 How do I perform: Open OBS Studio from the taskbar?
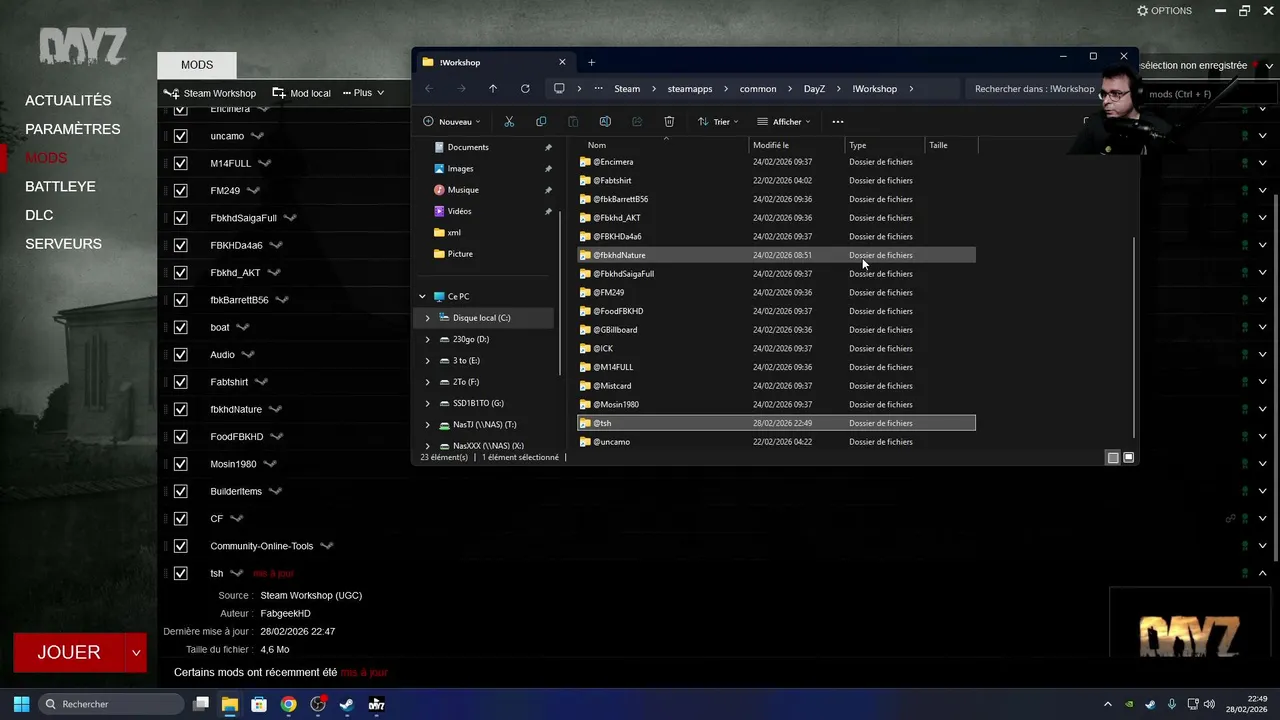click(x=318, y=704)
